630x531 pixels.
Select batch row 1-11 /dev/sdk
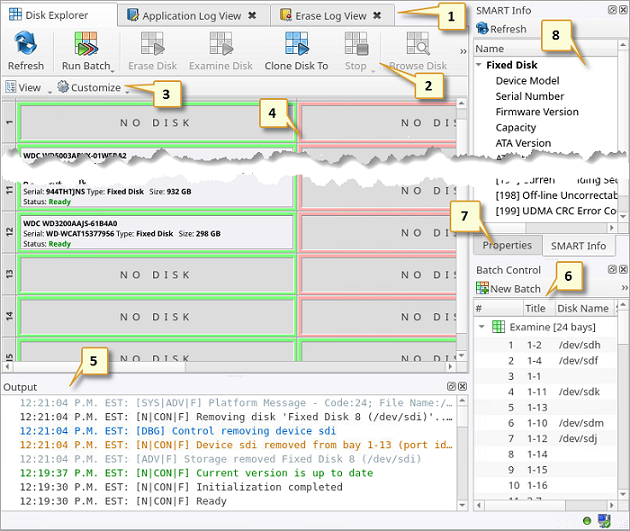545,392
